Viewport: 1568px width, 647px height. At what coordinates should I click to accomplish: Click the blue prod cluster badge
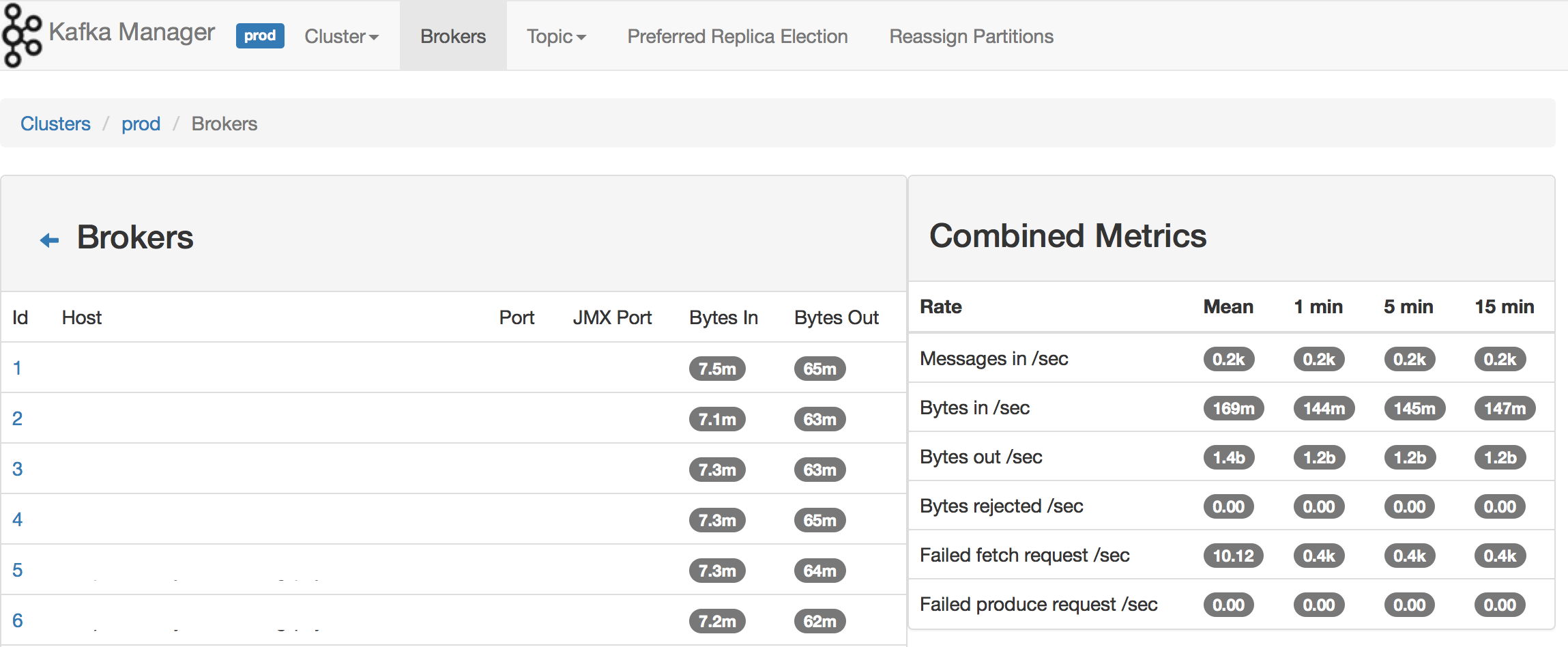(x=260, y=35)
